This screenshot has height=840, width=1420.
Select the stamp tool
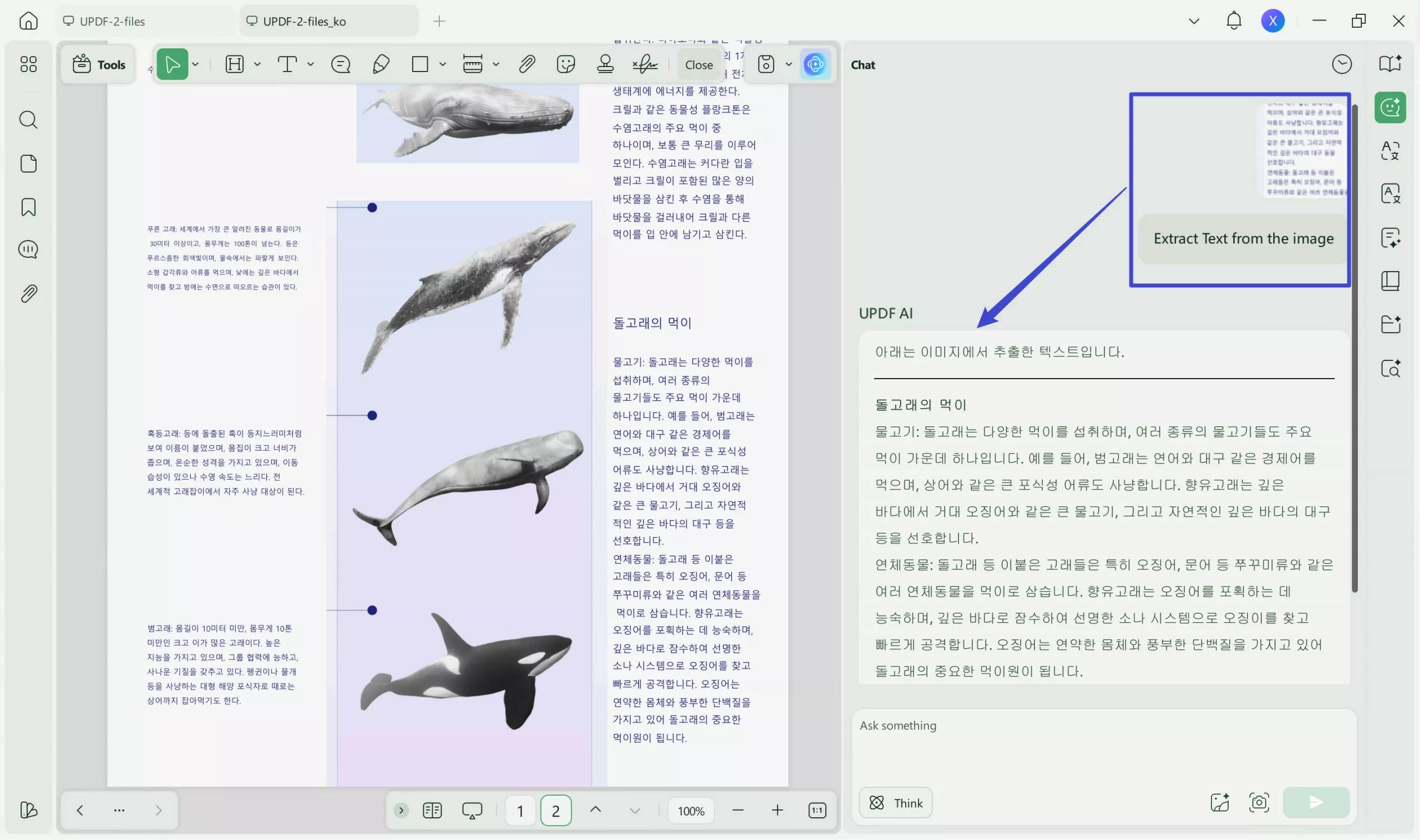click(605, 64)
